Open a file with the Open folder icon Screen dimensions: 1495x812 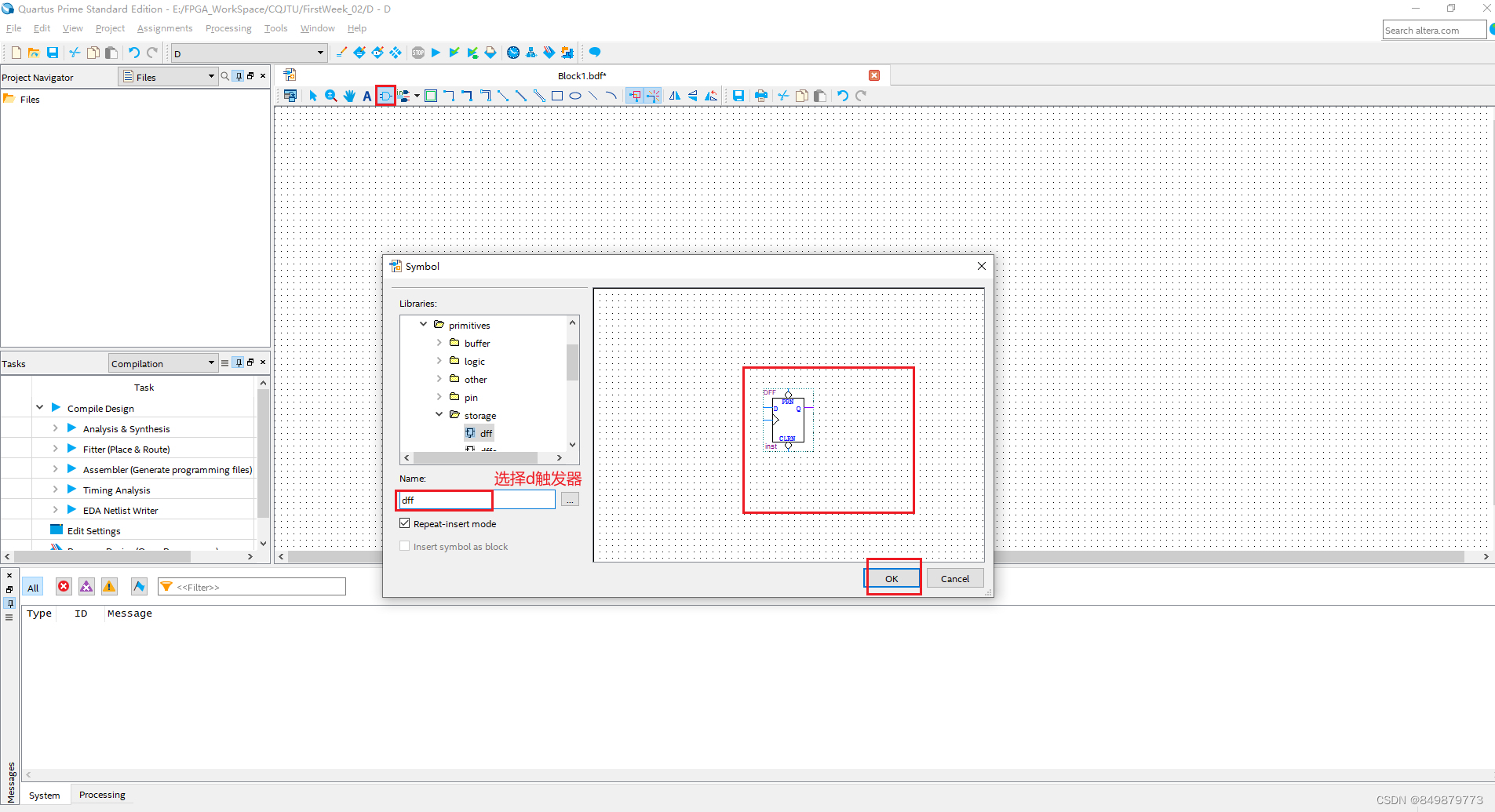click(34, 53)
